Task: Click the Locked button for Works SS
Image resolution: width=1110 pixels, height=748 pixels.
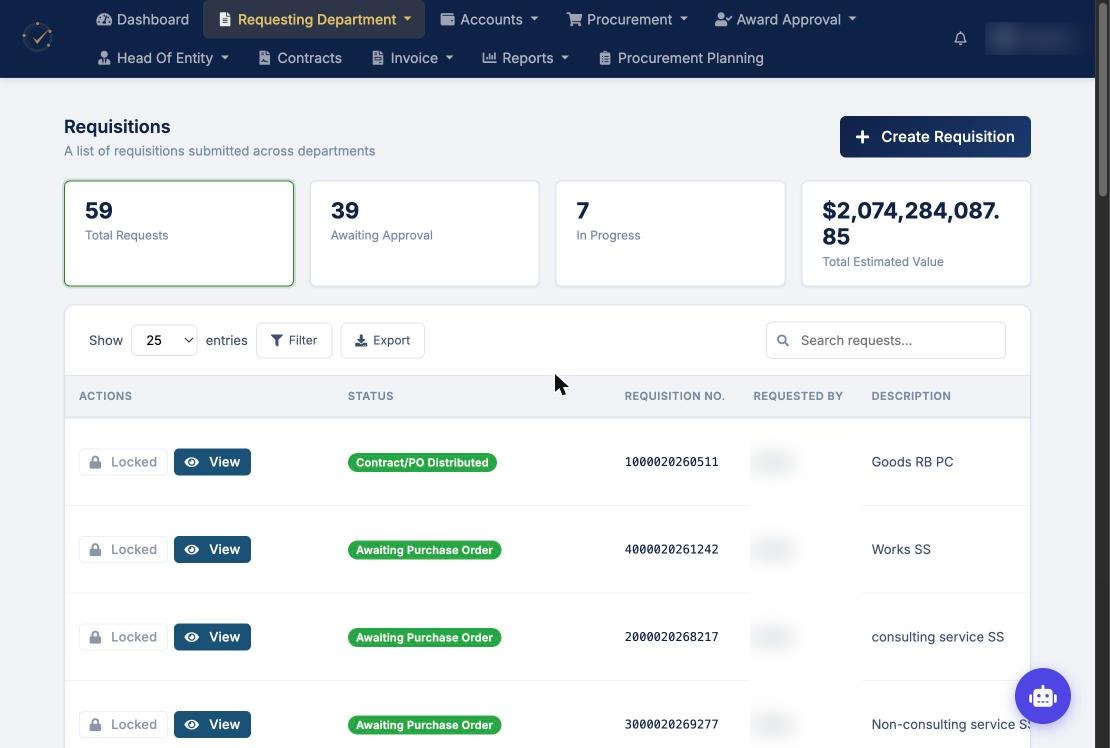Action: click(x=123, y=550)
